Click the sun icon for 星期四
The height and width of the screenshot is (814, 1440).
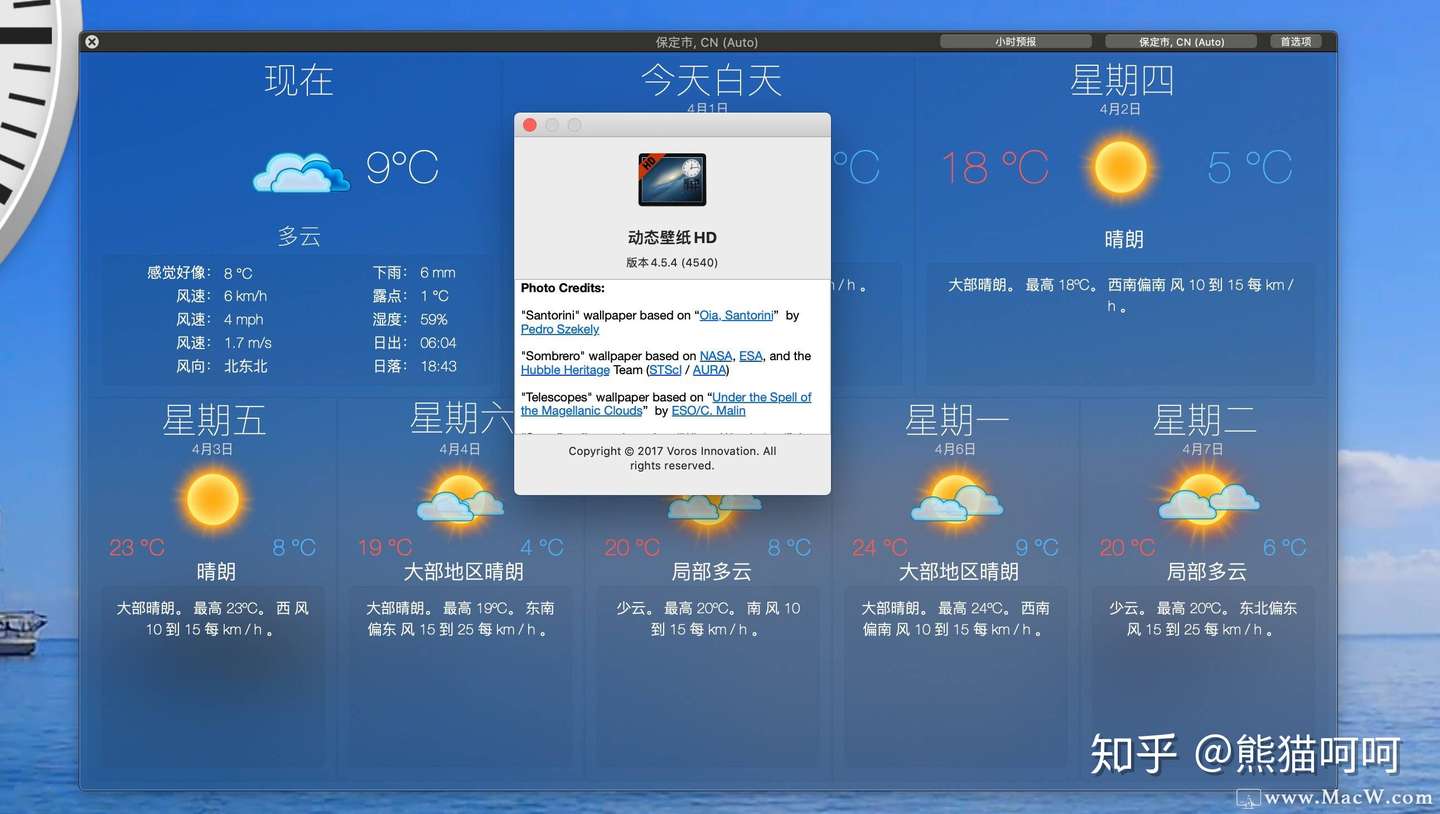tap(1120, 167)
